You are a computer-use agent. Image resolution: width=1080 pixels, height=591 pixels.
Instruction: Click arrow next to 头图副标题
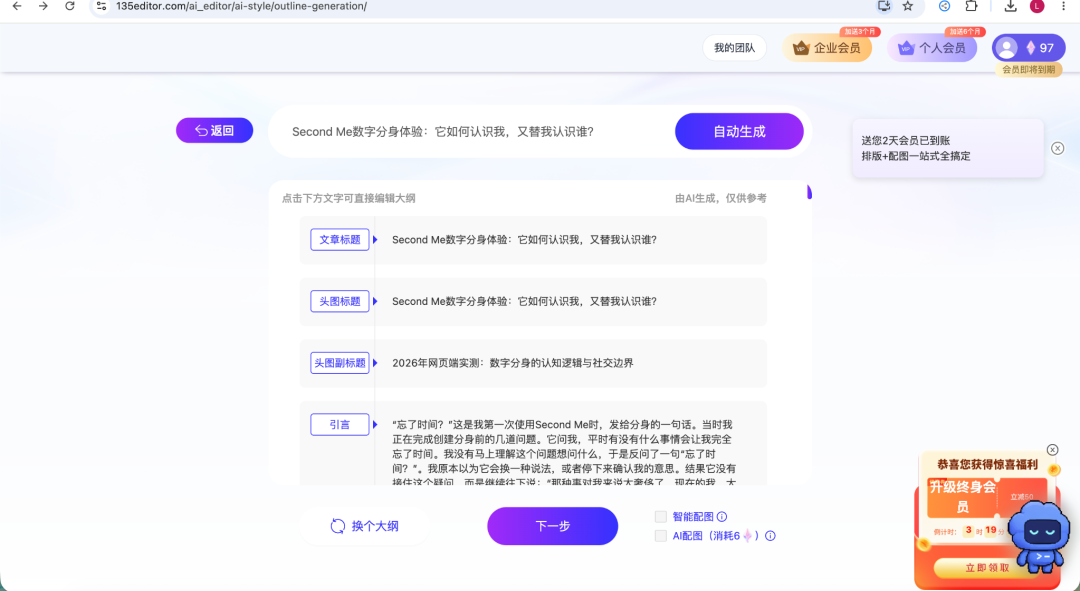(x=375, y=363)
